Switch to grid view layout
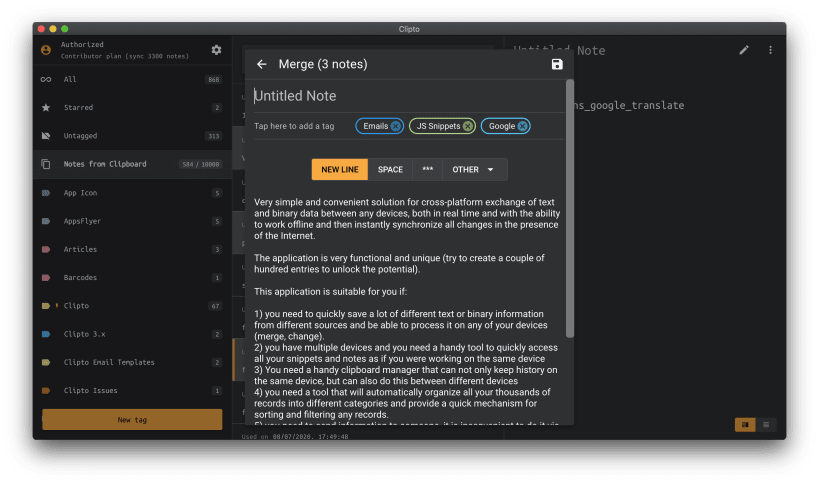Image resolution: width=819 pixels, height=483 pixels. click(x=745, y=425)
